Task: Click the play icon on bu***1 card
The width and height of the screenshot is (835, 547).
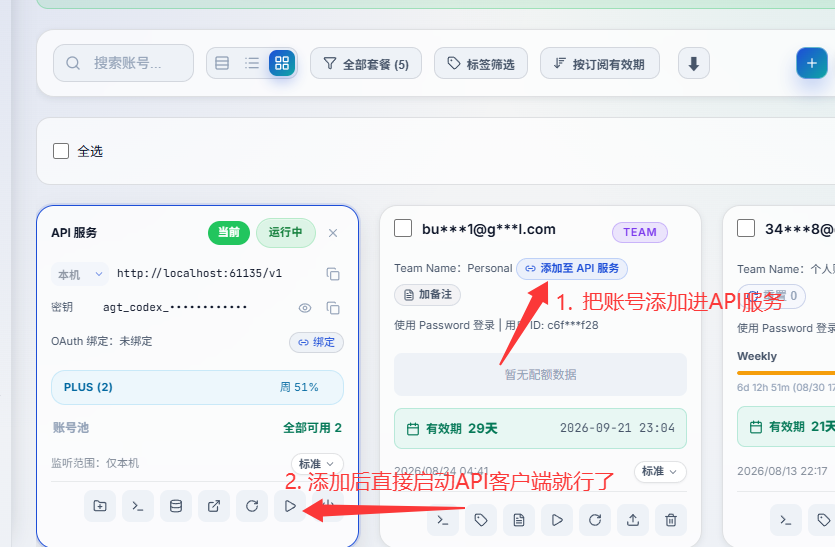Action: tap(557, 520)
